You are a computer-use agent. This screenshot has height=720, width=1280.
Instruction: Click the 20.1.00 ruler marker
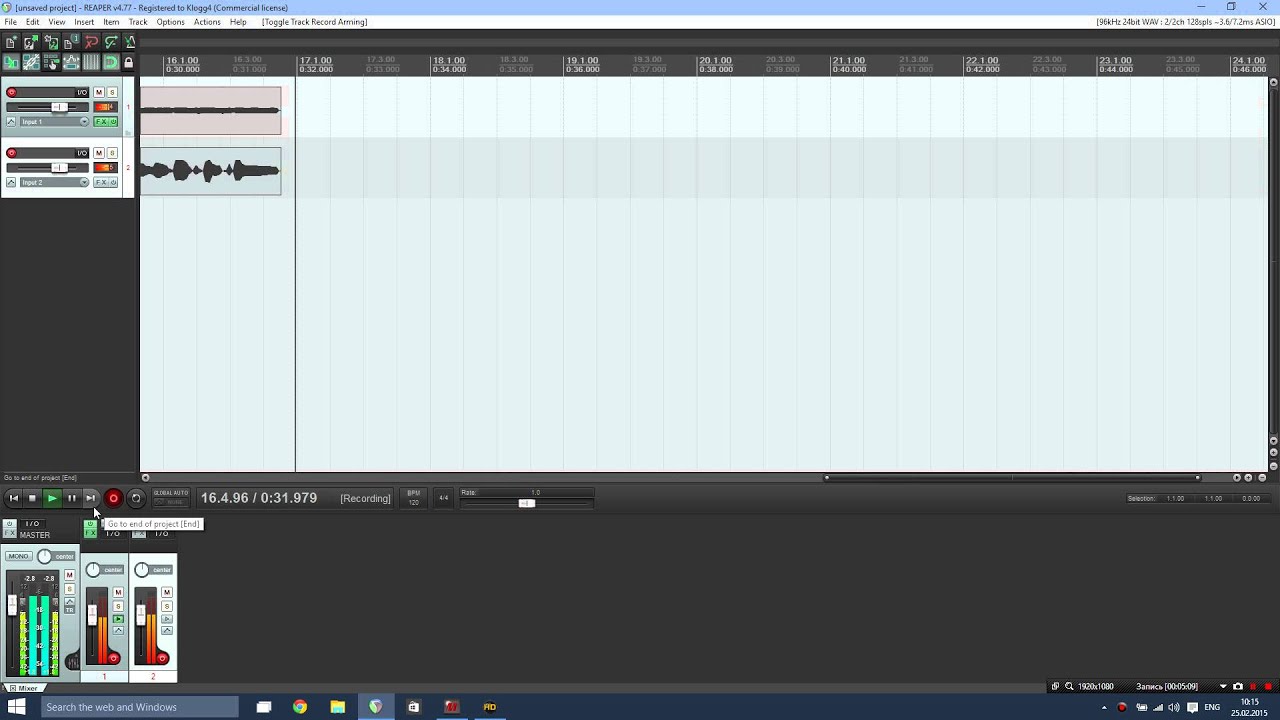(x=715, y=61)
